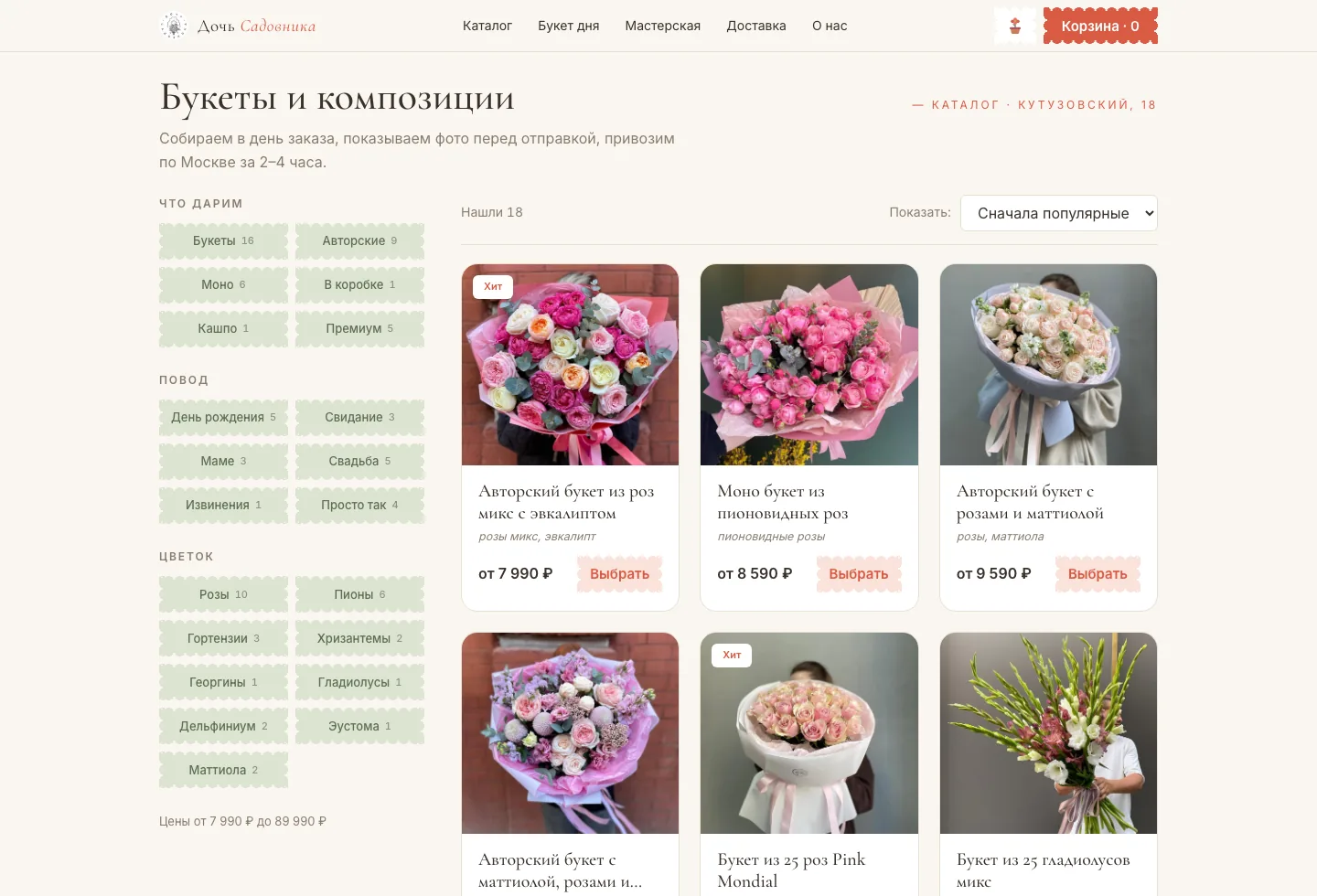Toggle the Гортензии flower filter

[x=223, y=638]
